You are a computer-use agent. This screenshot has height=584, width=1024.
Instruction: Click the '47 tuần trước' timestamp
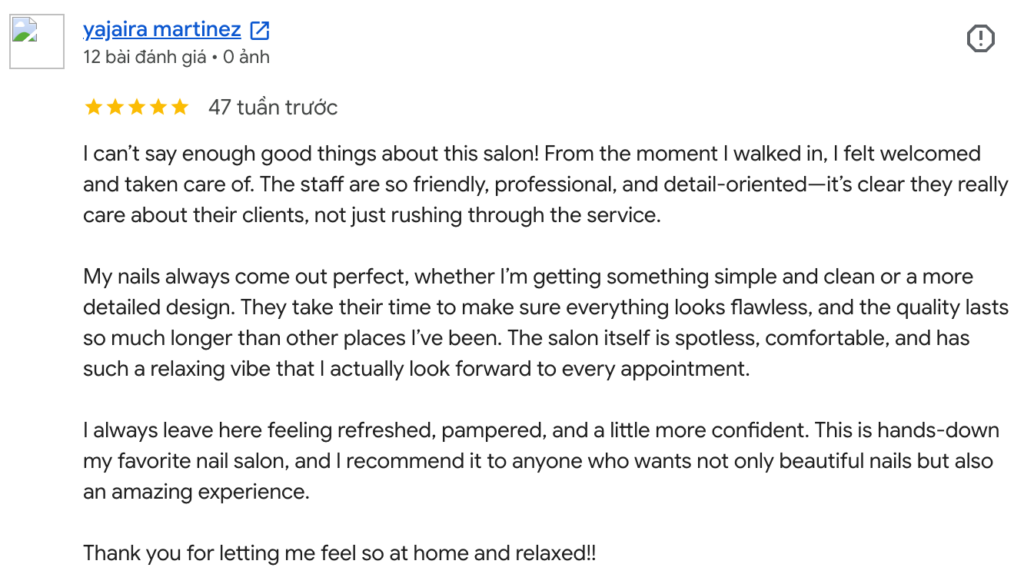click(273, 107)
